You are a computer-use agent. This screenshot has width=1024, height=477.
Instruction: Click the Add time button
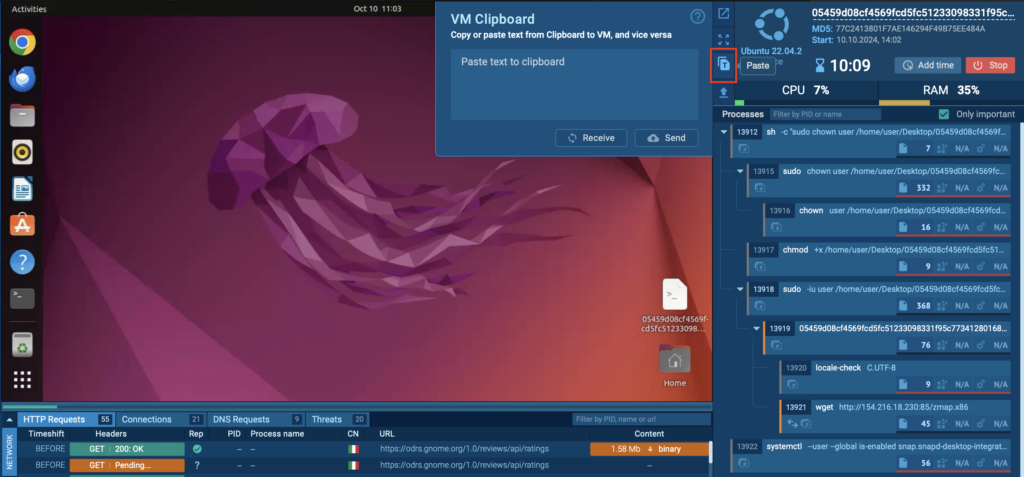click(927, 65)
